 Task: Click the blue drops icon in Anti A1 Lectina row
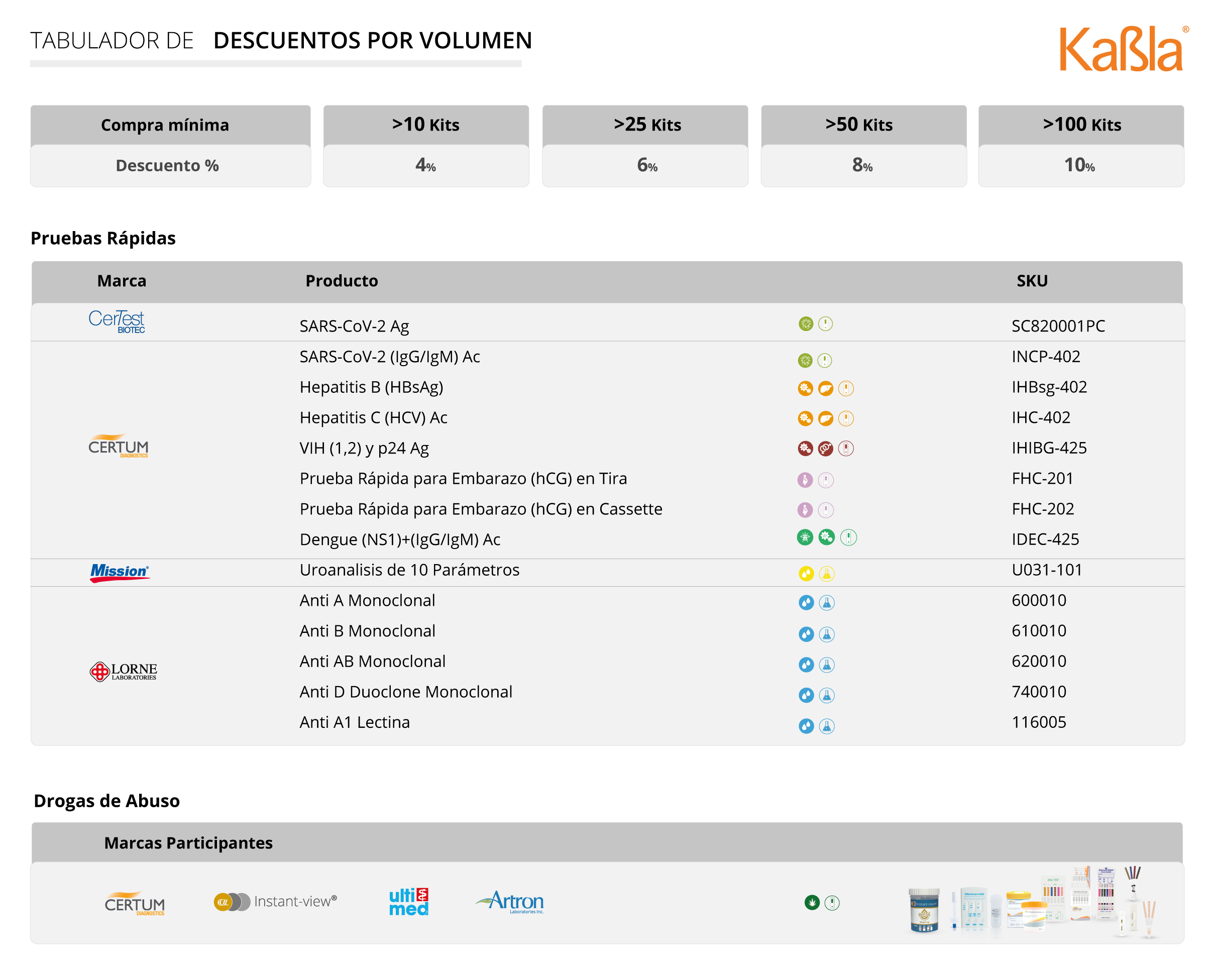point(807,726)
